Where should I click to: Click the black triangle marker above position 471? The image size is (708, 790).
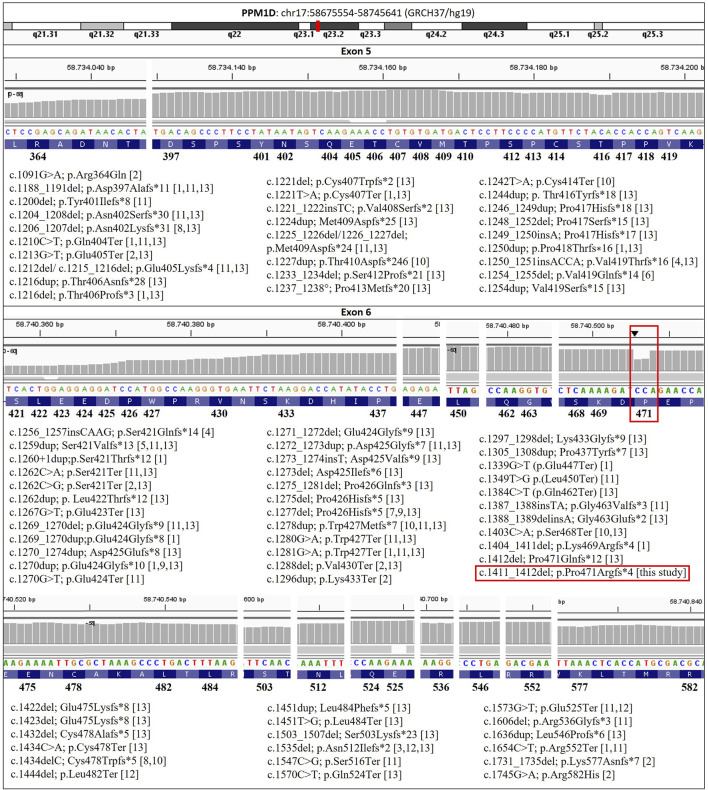coord(635,334)
